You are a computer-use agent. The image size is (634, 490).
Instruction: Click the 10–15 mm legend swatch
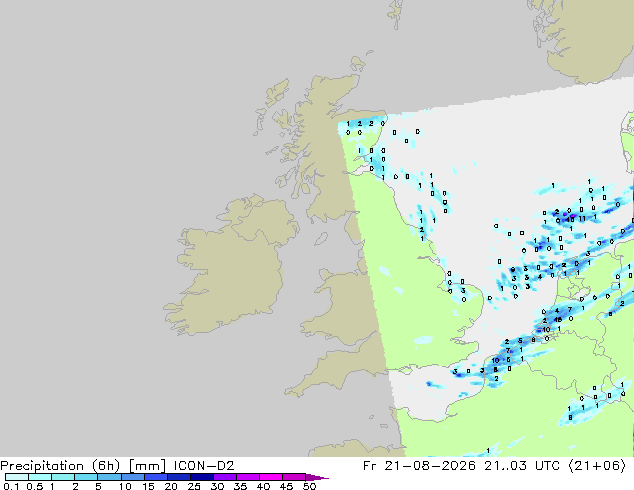click(132, 477)
